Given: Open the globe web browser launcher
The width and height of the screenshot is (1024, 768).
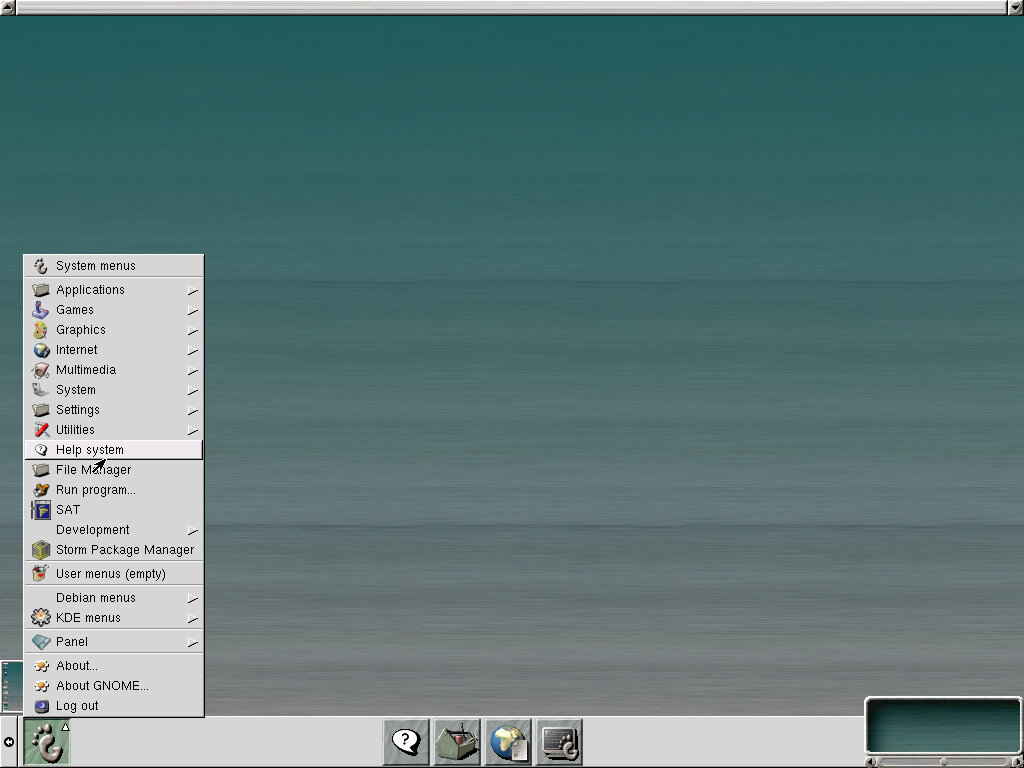Looking at the screenshot, I should click(509, 742).
